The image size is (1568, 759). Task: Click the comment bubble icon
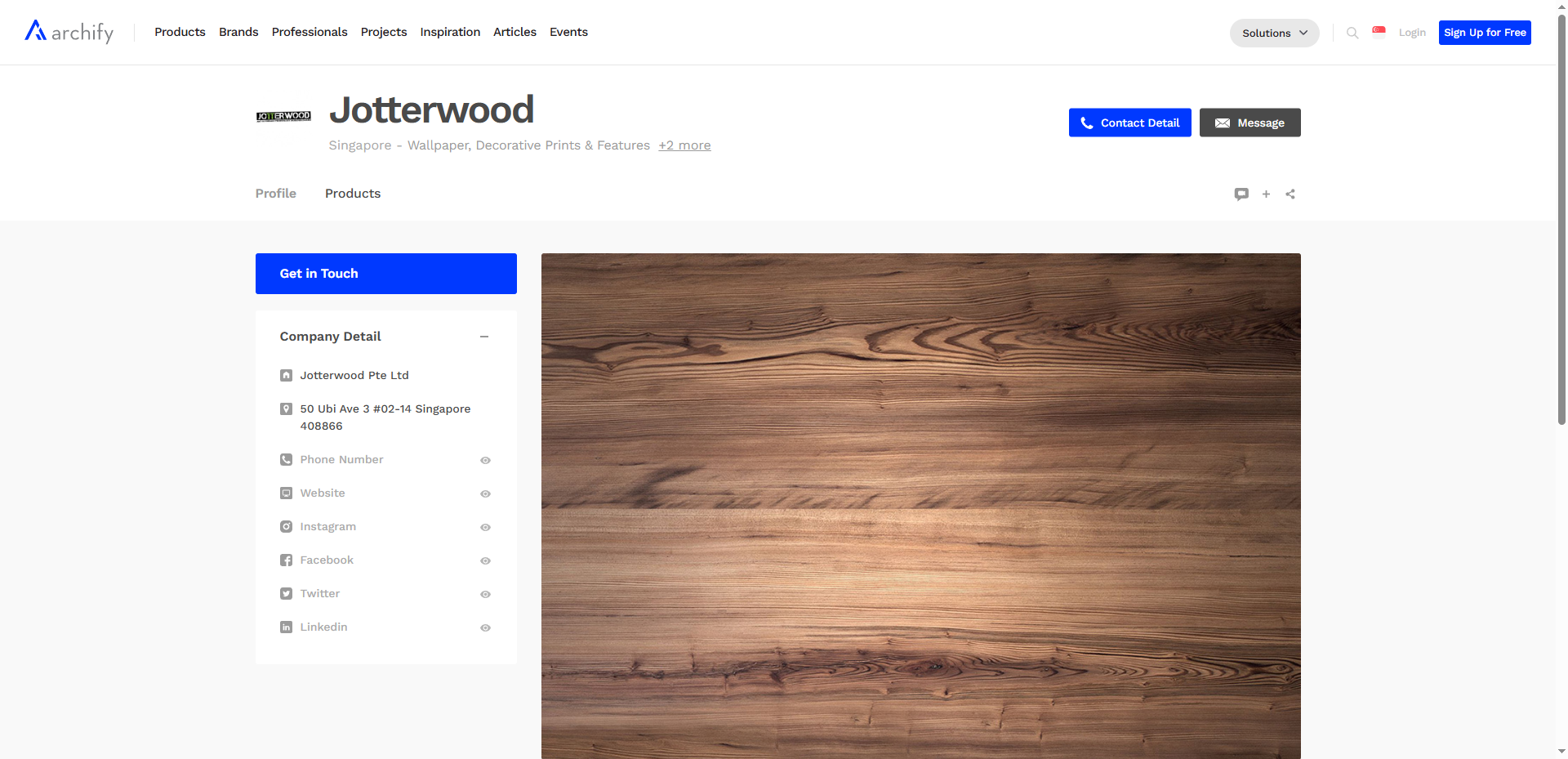tap(1241, 194)
